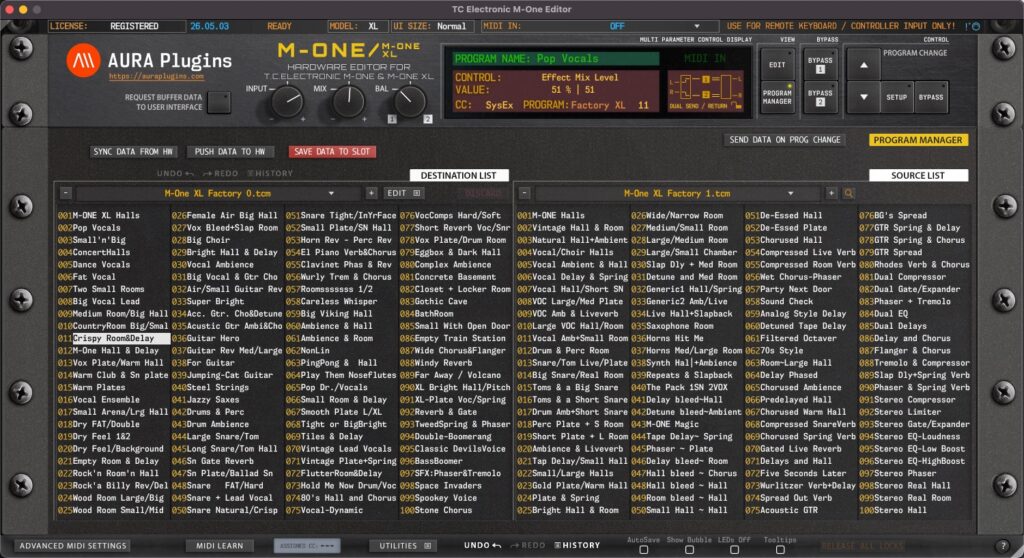Click the plus button beside M-One XL Factory 1.tcm
1024x558 pixels.
click(831, 193)
